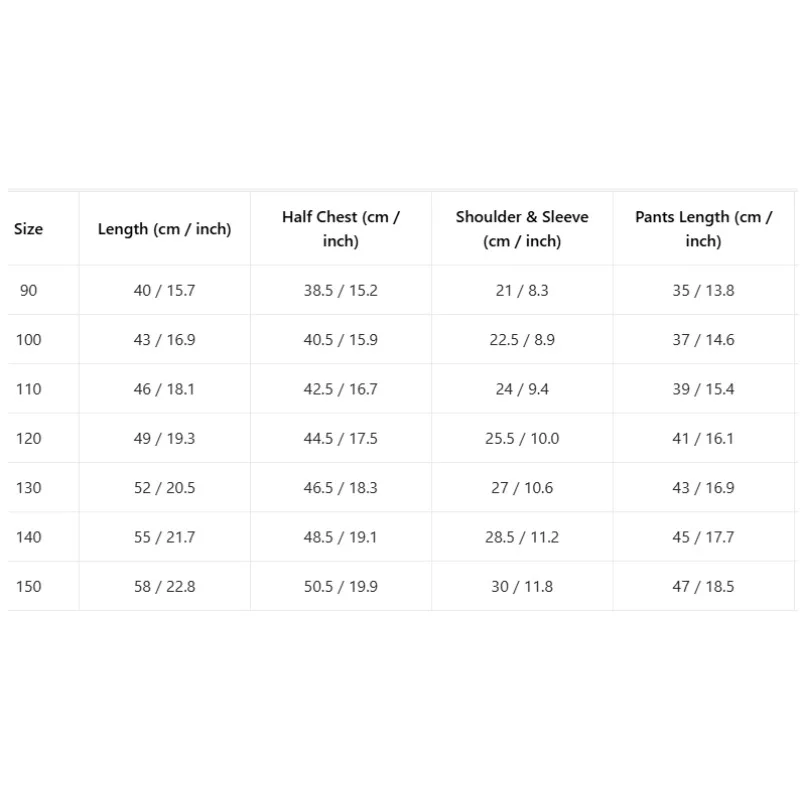Click the 40 / 15.7 length cell
This screenshot has width=800, height=800.
(x=164, y=290)
